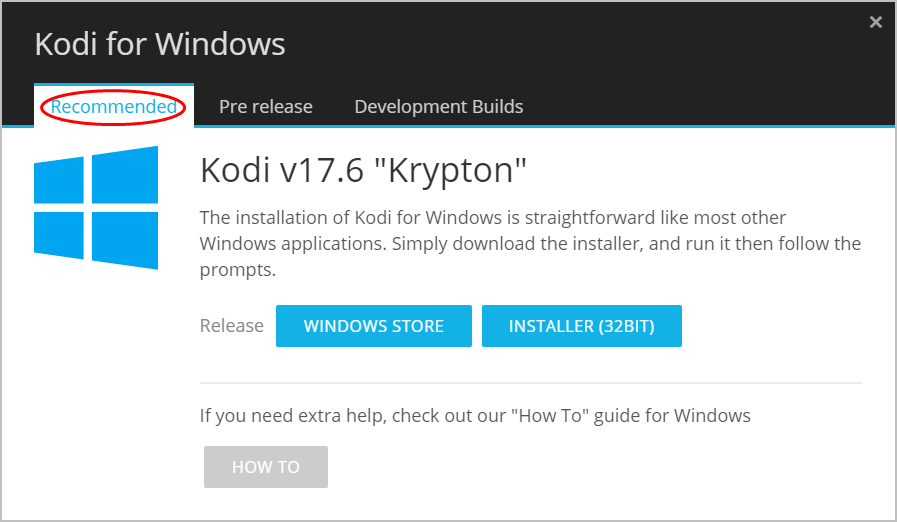Click the top-left pane of Windows logo
This screenshot has width=897, height=522.
(59, 180)
